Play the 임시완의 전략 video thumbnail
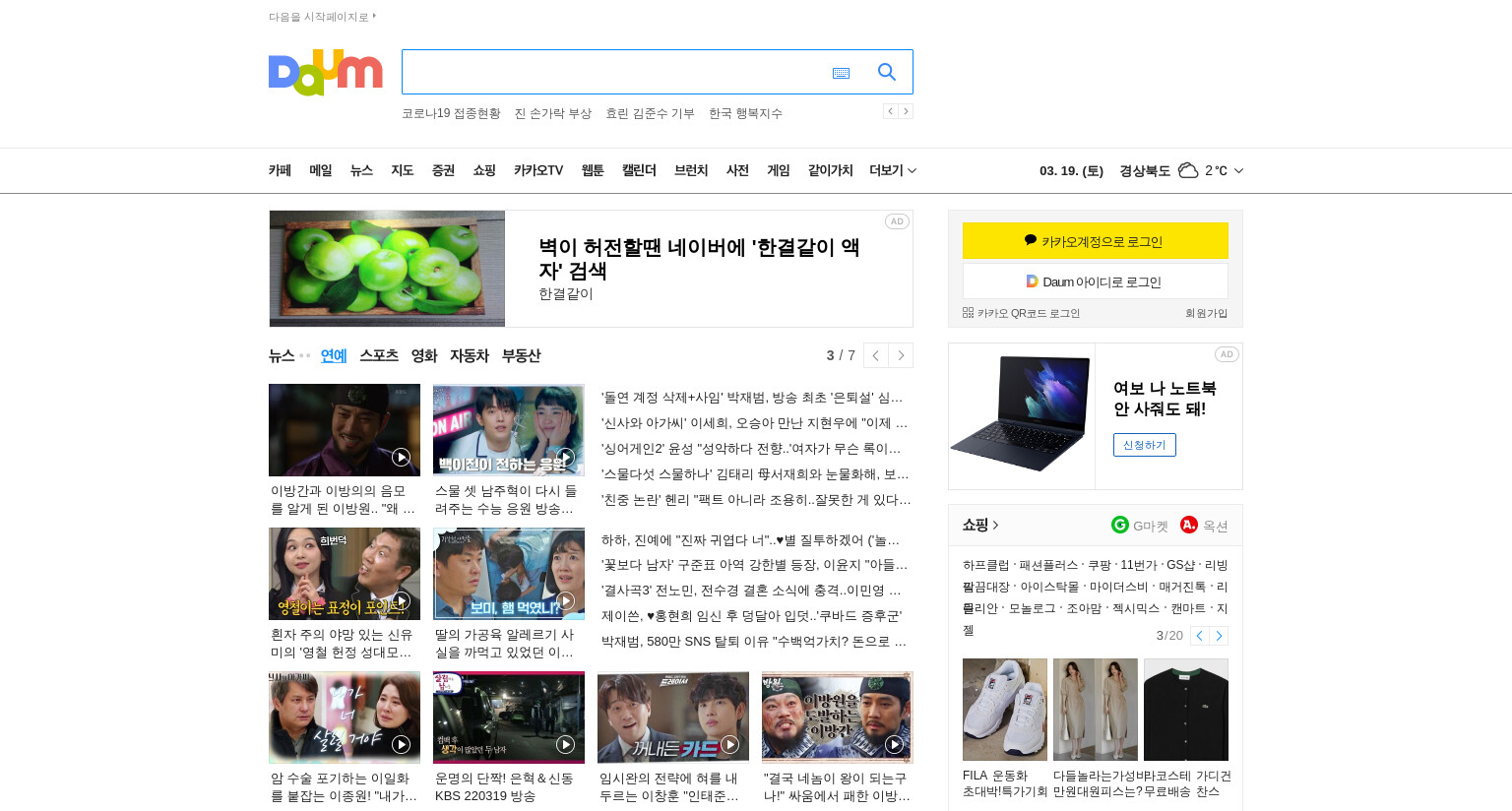This screenshot has width=1512, height=811. click(x=673, y=717)
